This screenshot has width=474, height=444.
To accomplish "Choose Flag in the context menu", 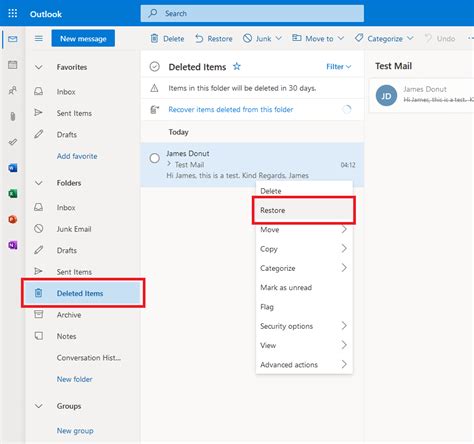I will 304,307.
